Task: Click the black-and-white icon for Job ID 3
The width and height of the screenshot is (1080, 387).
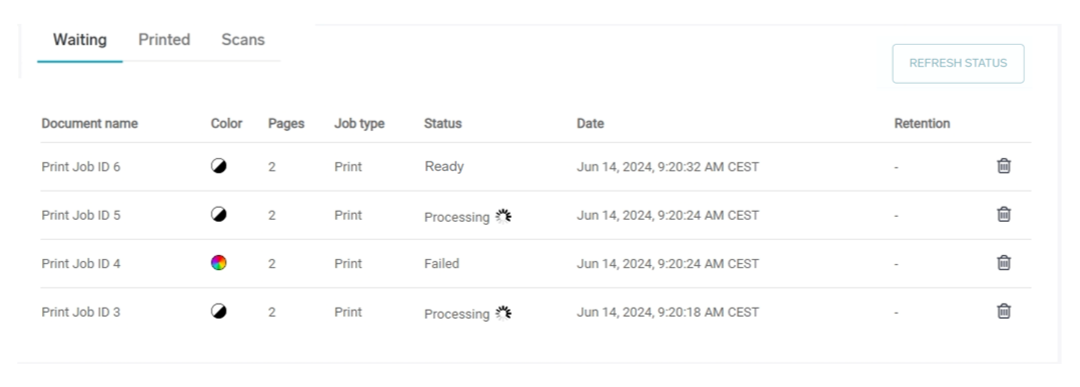Action: click(218, 311)
